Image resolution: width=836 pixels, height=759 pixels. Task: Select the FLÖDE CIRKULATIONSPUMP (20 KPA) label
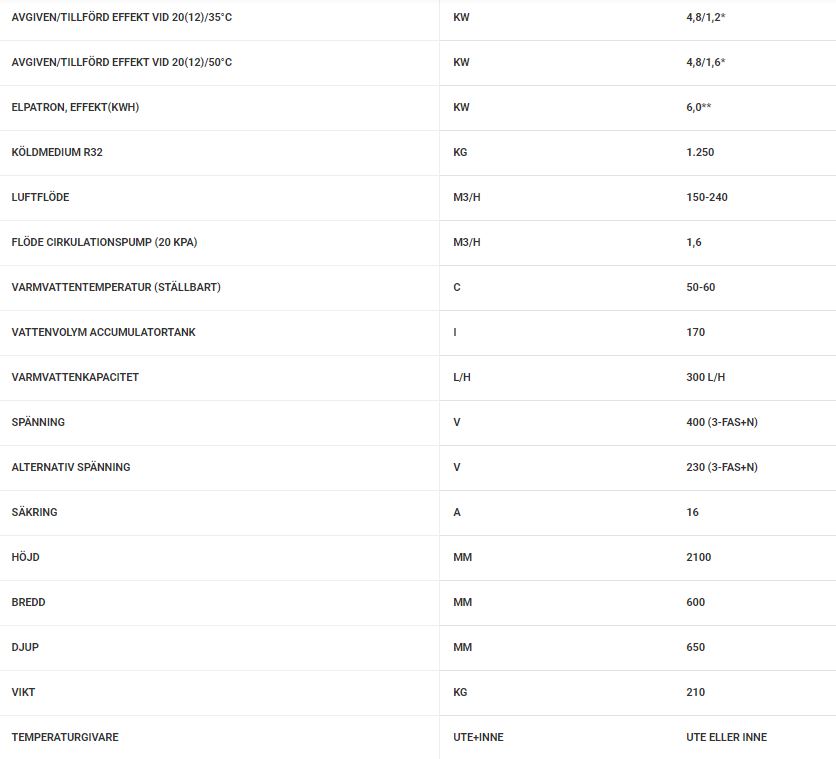[111, 242]
